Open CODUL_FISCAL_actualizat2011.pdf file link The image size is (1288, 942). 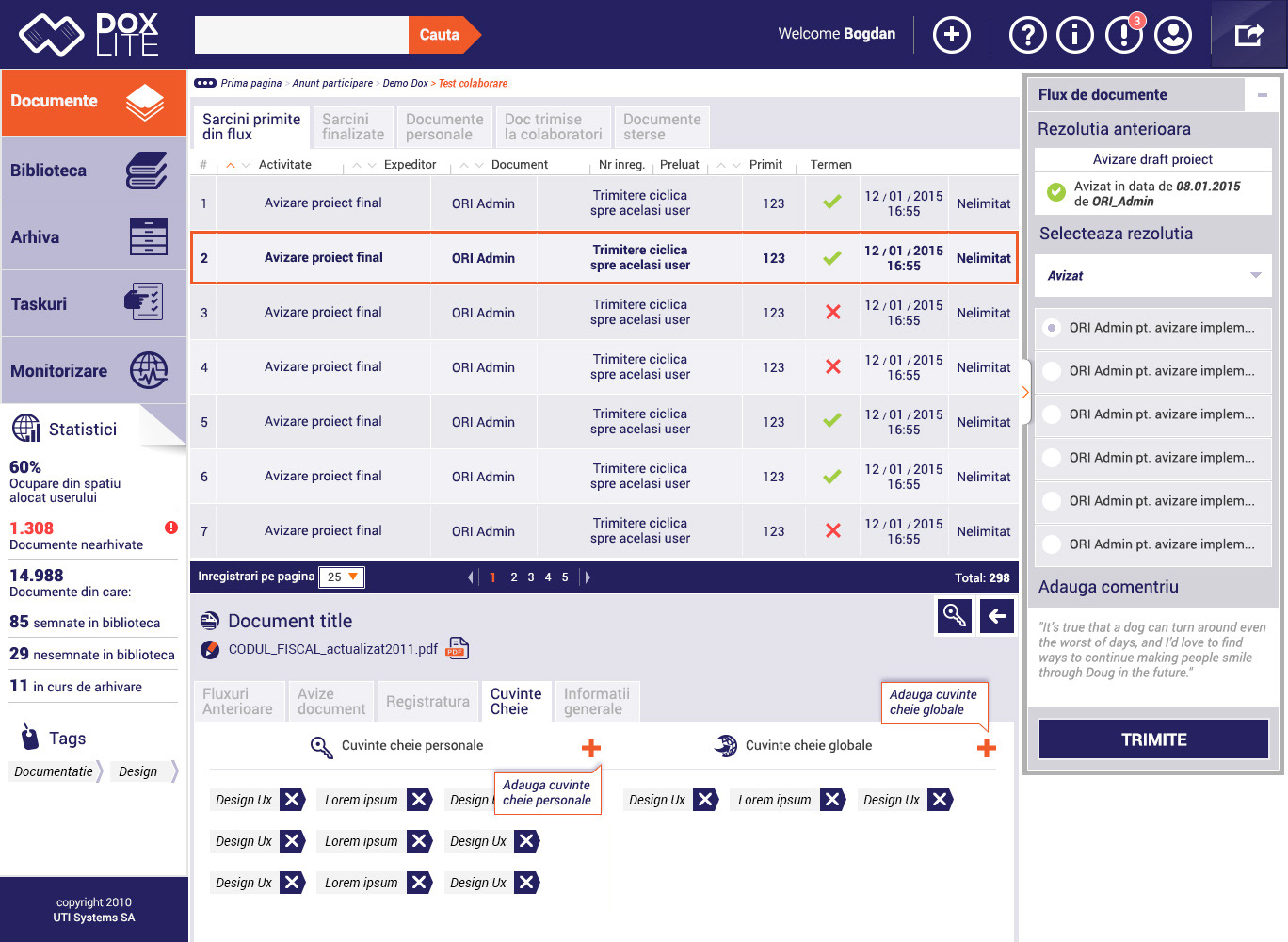point(333,649)
